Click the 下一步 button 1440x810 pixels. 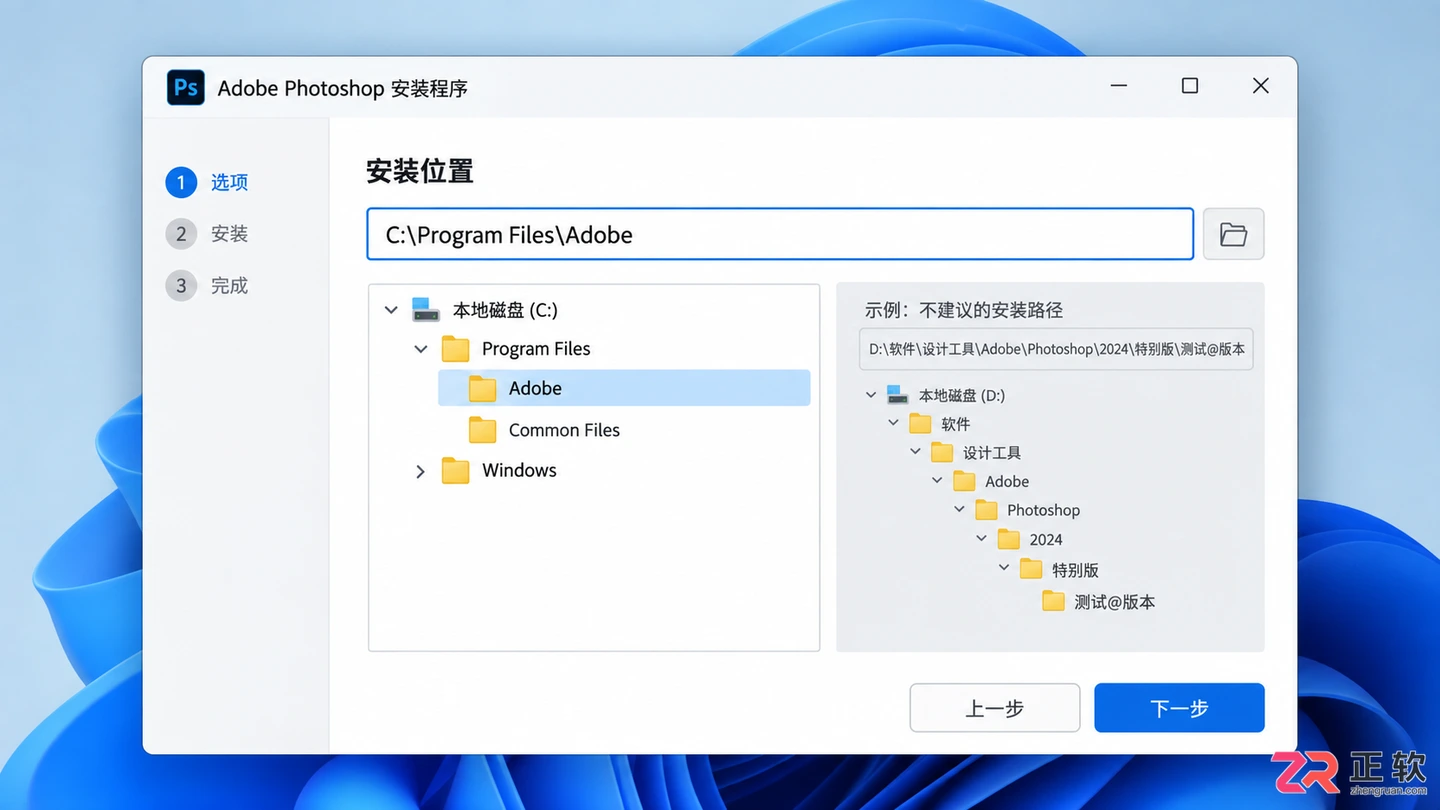(1179, 708)
